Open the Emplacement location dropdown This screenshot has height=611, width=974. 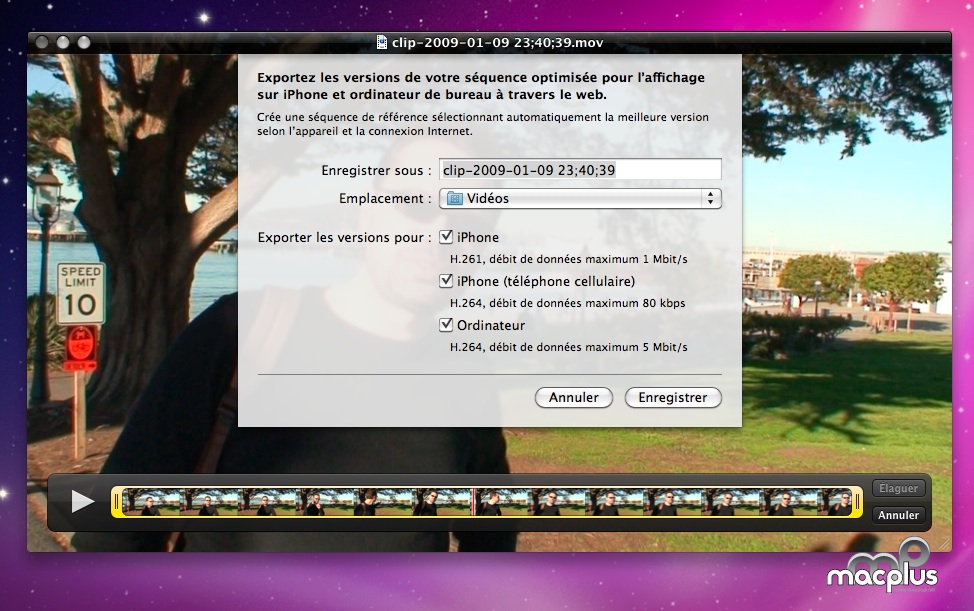click(x=580, y=199)
